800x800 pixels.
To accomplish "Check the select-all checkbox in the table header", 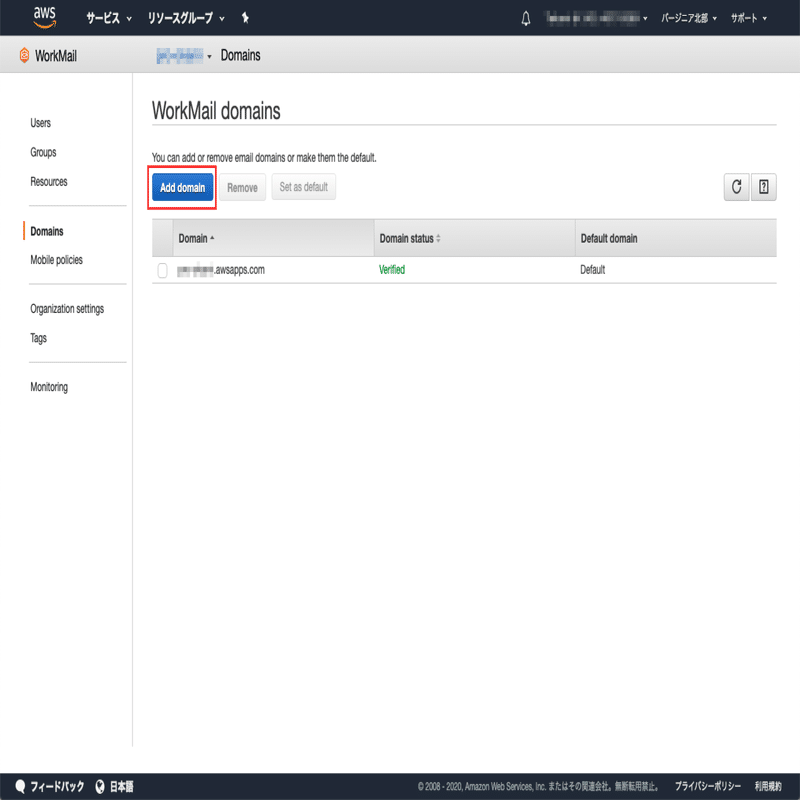I will (x=162, y=238).
